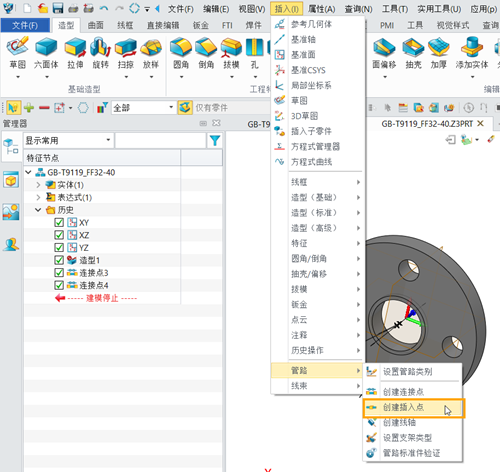Switch to the 钣金 ribbon tab

[201, 25]
